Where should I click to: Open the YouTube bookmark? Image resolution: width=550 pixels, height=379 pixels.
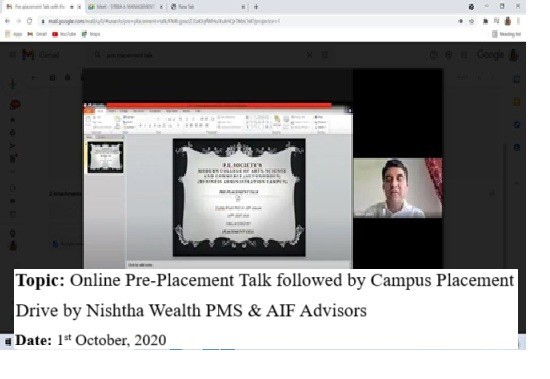point(64,34)
